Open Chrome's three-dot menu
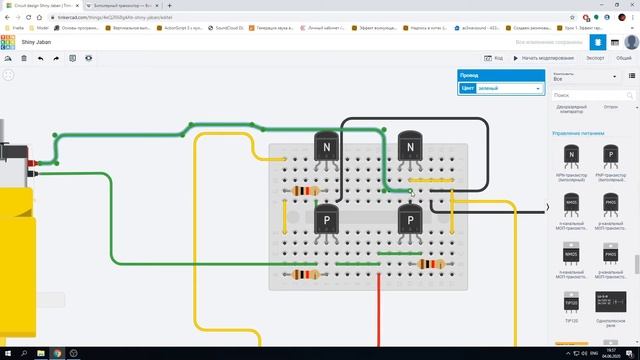Screen dimensions: 640x360 (x=633, y=18)
